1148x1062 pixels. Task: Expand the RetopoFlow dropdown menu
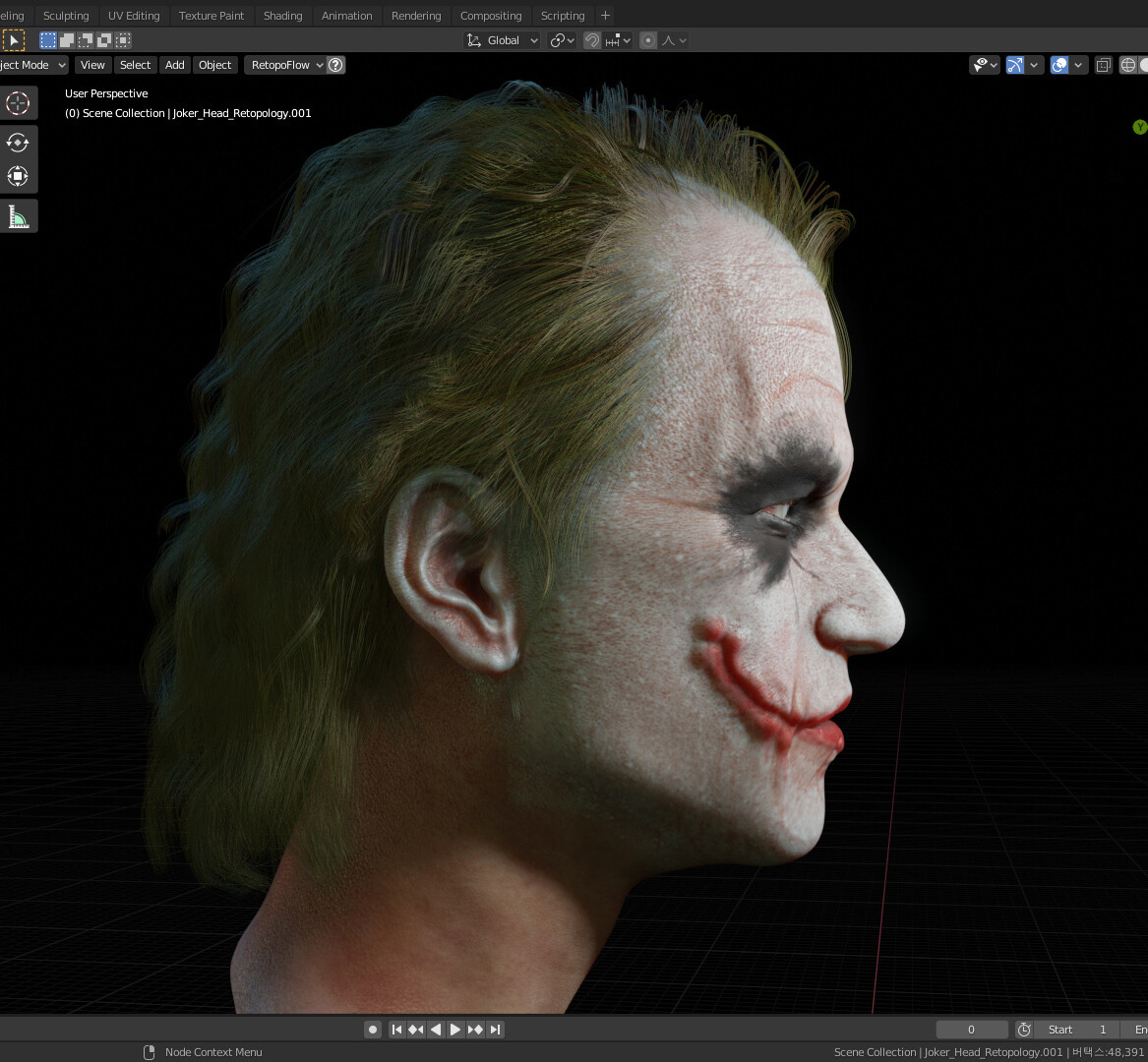point(287,65)
